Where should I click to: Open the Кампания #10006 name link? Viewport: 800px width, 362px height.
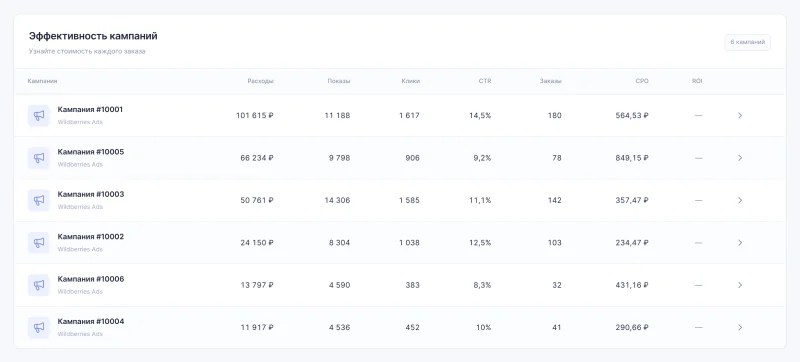(91, 279)
